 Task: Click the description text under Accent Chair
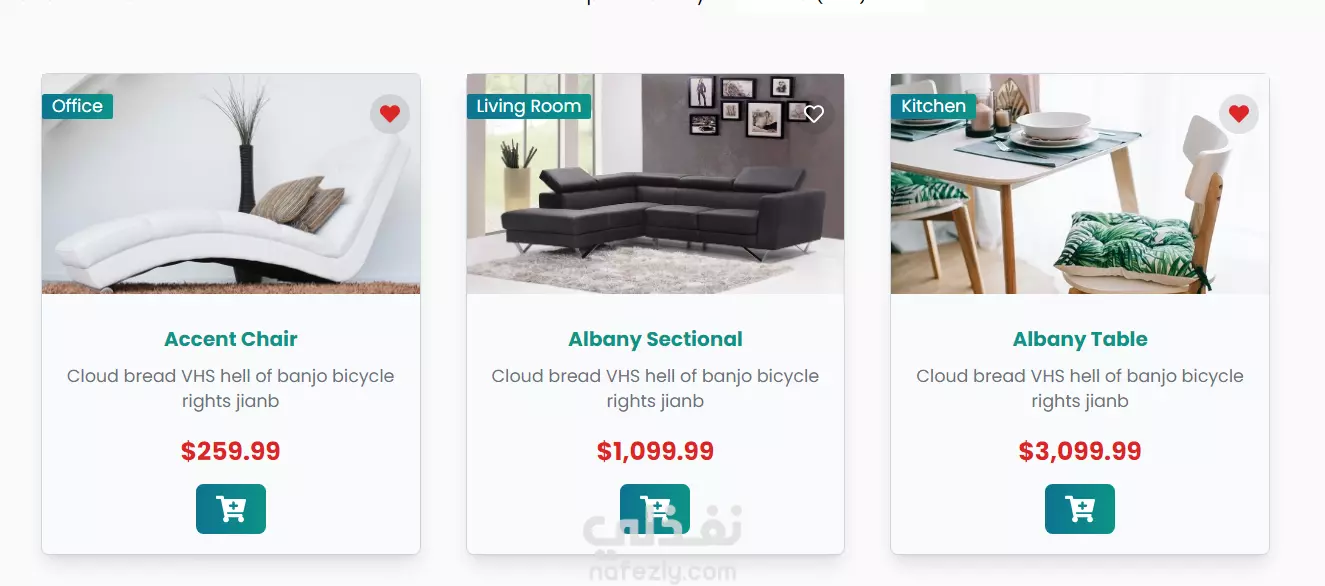[x=231, y=389]
